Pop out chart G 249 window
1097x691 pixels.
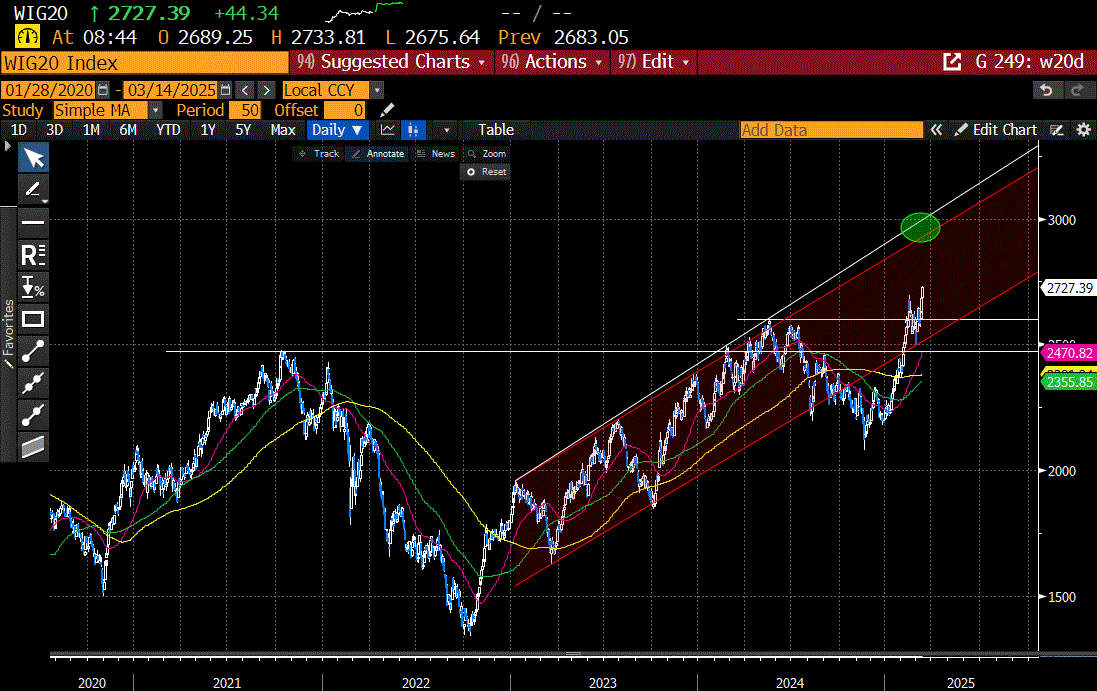(952, 62)
